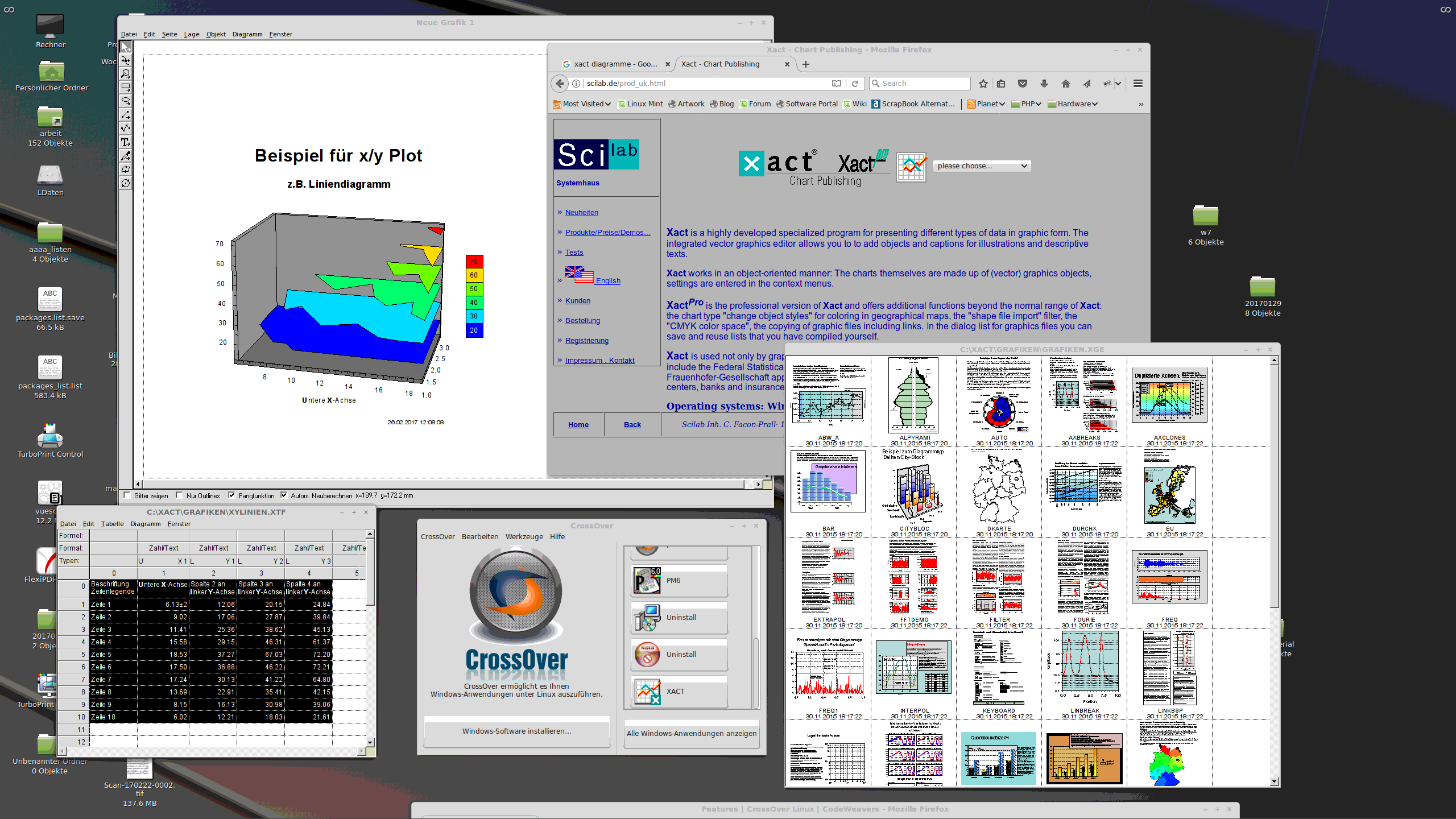Select the zoom magnifier tool in Xact toolbar
Image resolution: width=1456 pixels, height=819 pixels.
[126, 74]
